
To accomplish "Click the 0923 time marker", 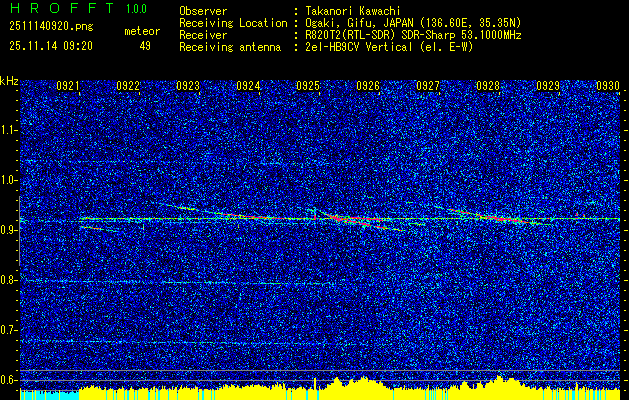I will point(188,85).
